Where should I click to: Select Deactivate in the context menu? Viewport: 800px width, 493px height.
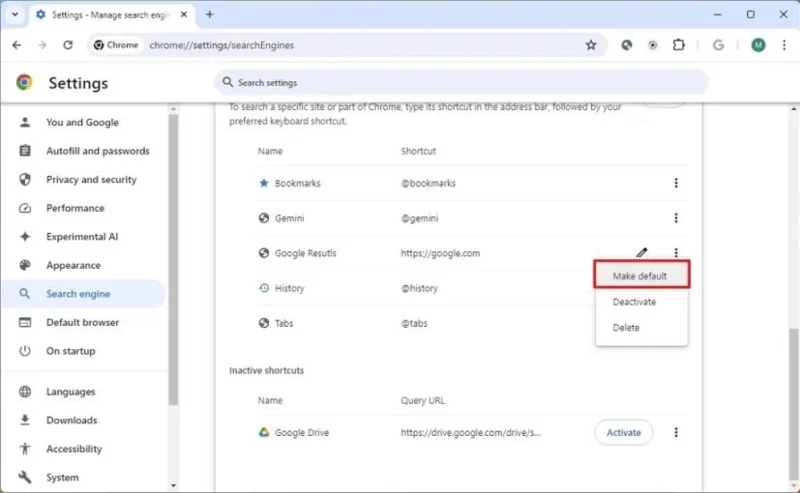click(x=641, y=302)
